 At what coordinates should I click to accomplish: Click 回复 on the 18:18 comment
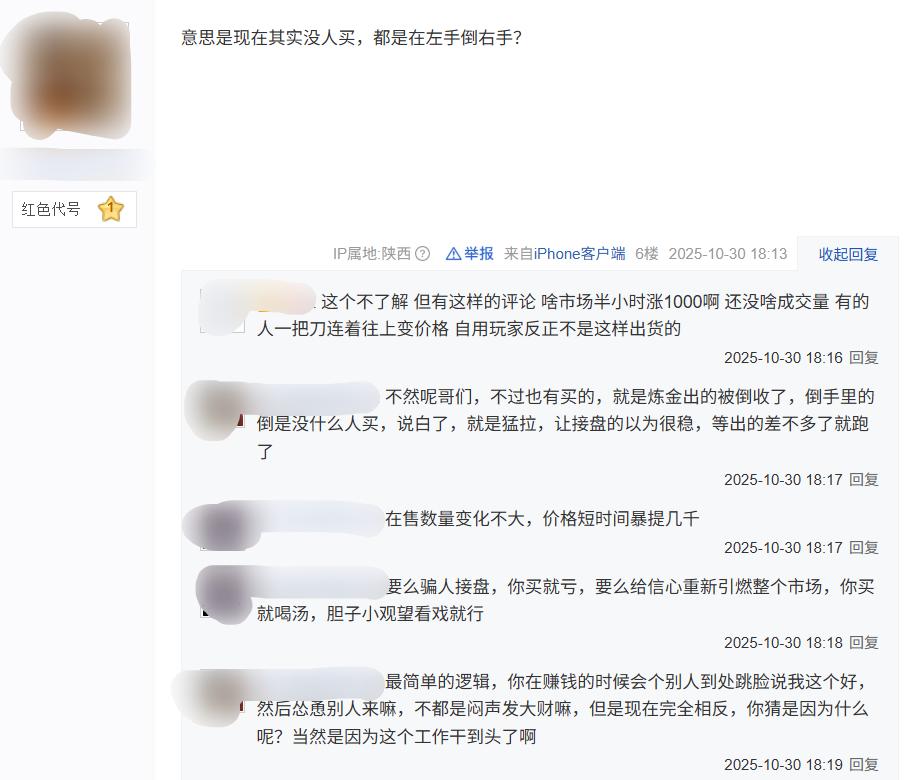pyautogui.click(x=864, y=643)
